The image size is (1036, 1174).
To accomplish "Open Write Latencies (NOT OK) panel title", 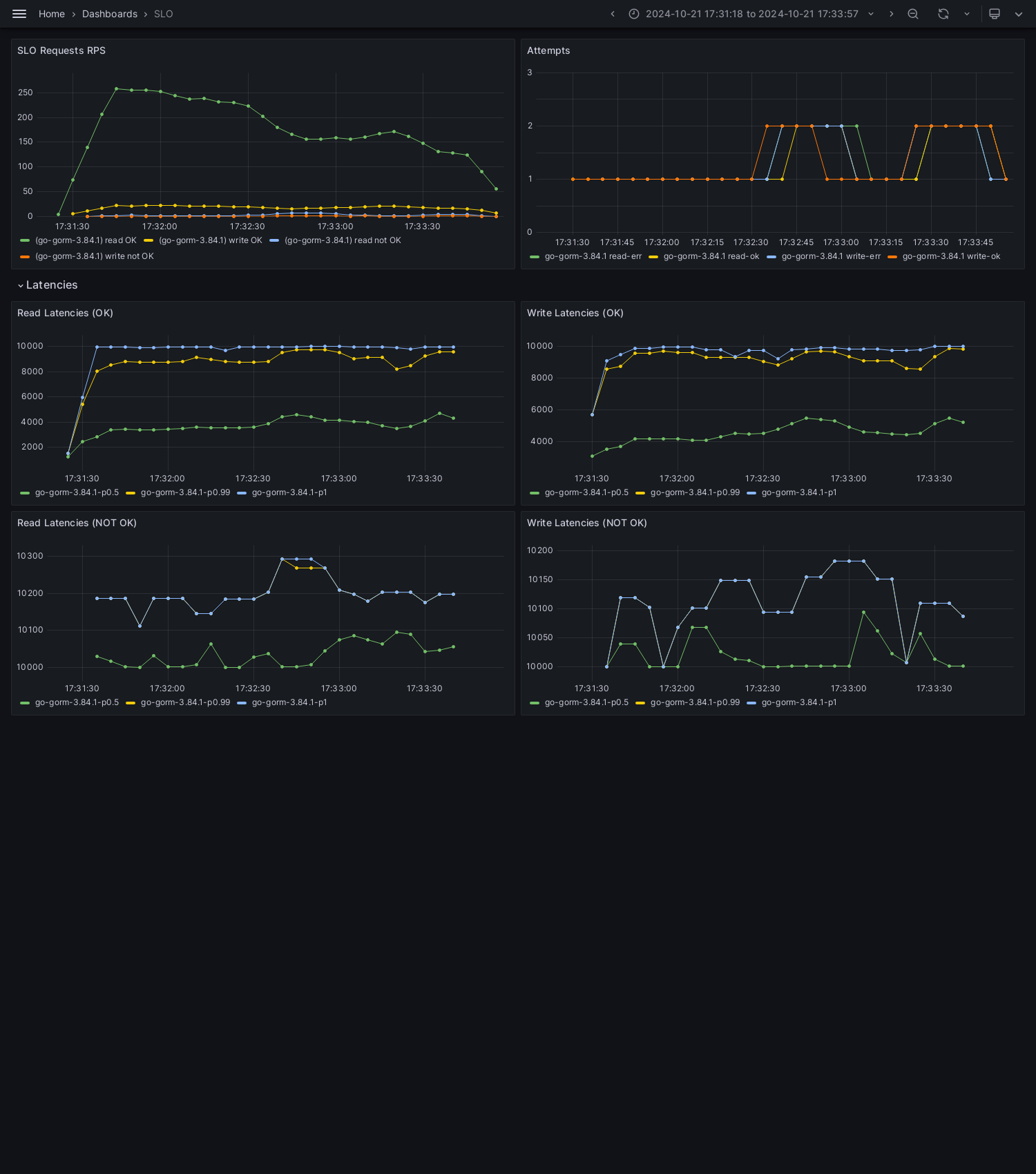I will pyautogui.click(x=587, y=523).
